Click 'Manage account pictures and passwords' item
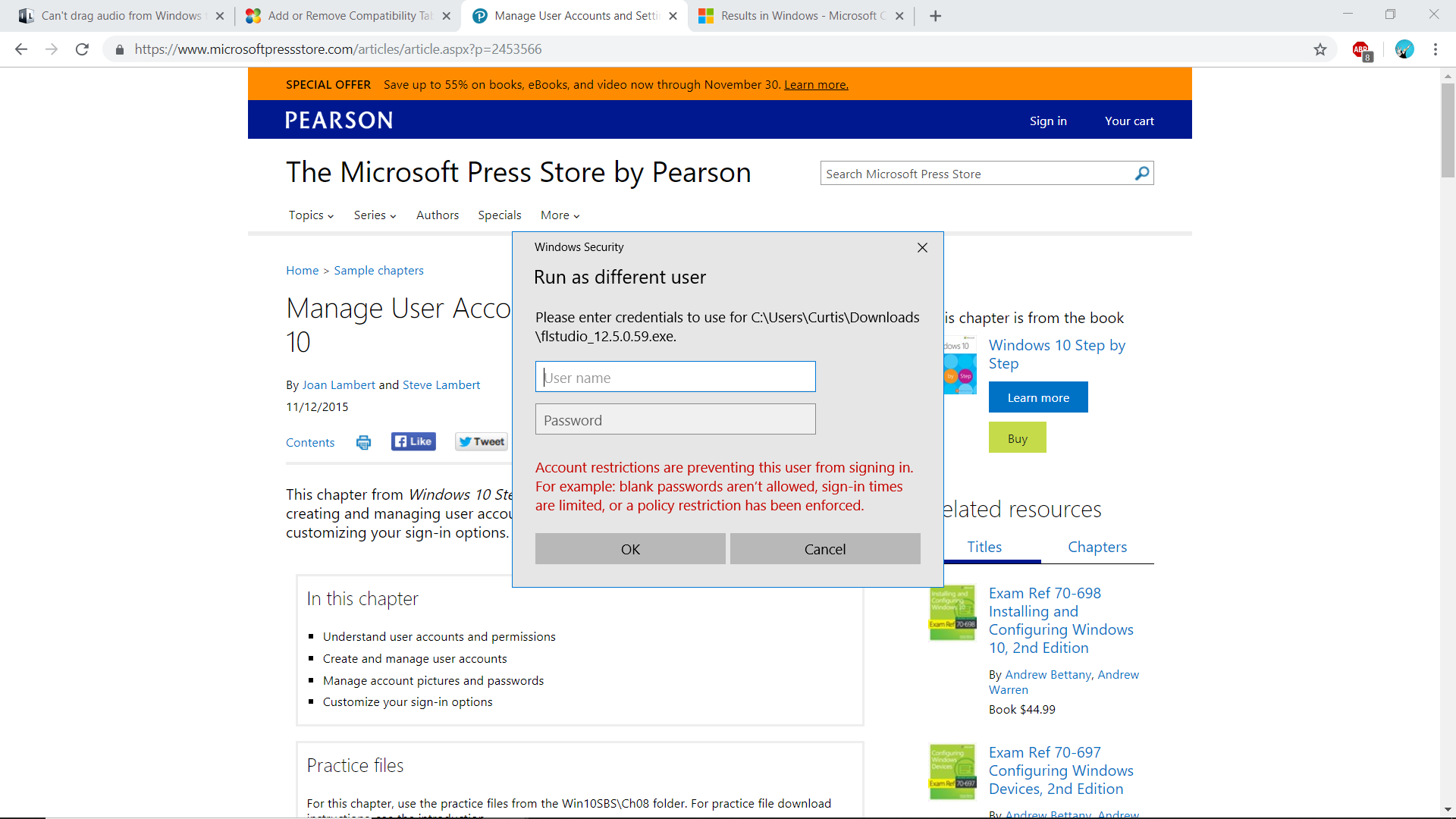 tap(433, 681)
